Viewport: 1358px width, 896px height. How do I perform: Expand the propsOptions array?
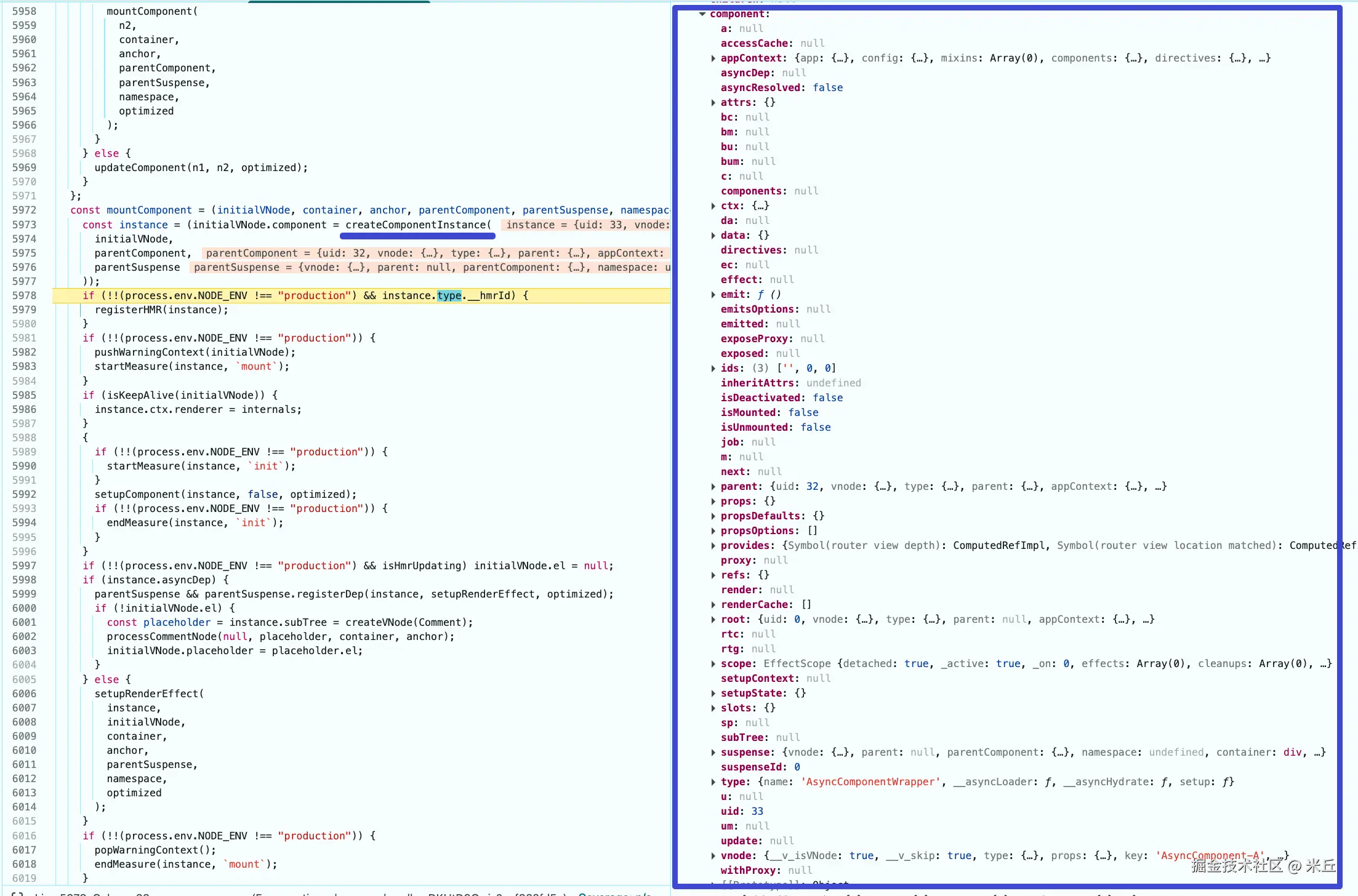coord(713,531)
